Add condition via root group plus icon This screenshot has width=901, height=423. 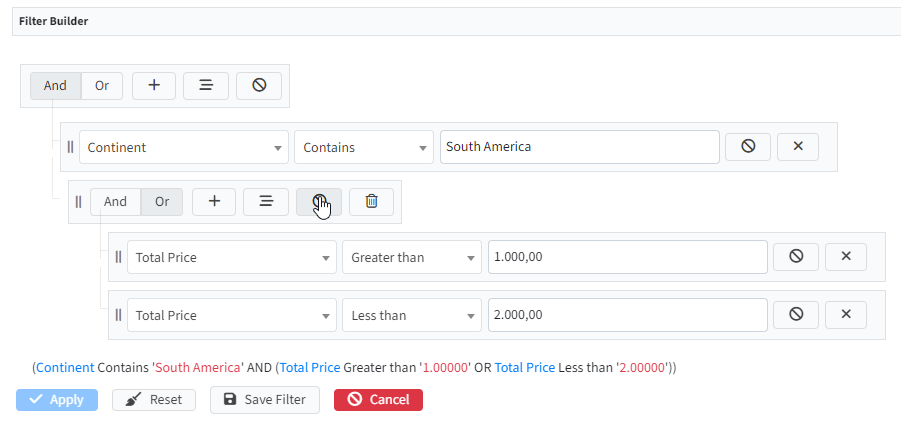(154, 86)
